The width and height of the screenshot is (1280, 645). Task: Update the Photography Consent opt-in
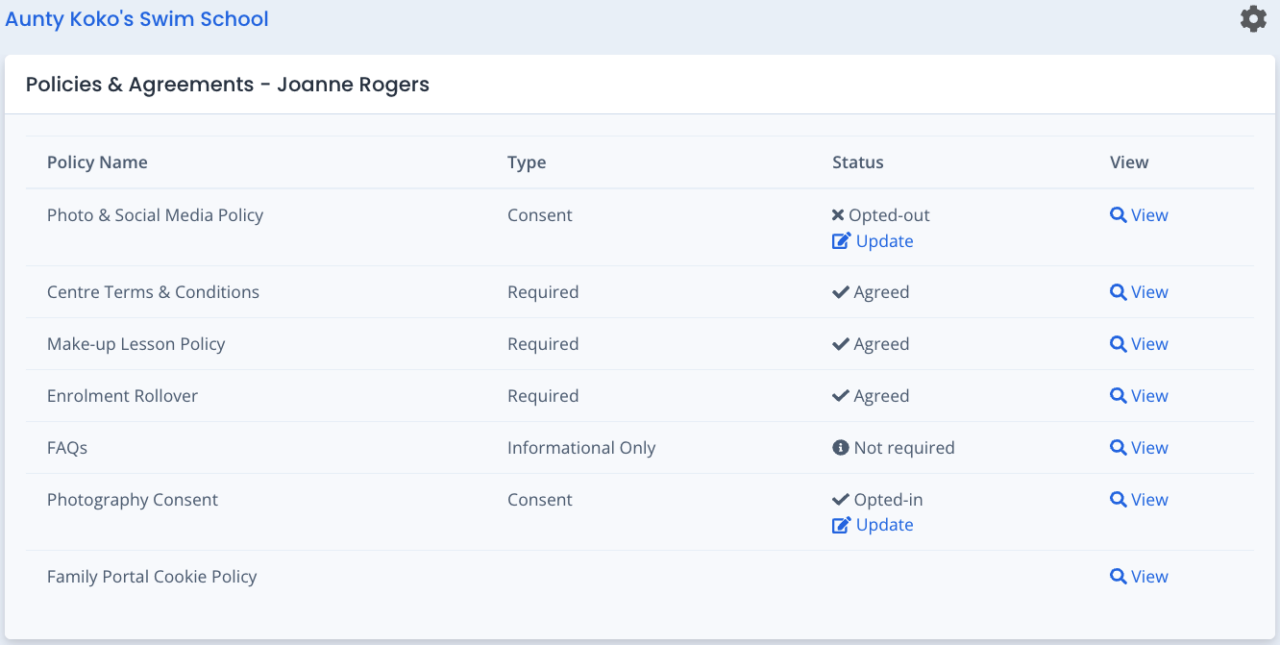click(x=884, y=525)
